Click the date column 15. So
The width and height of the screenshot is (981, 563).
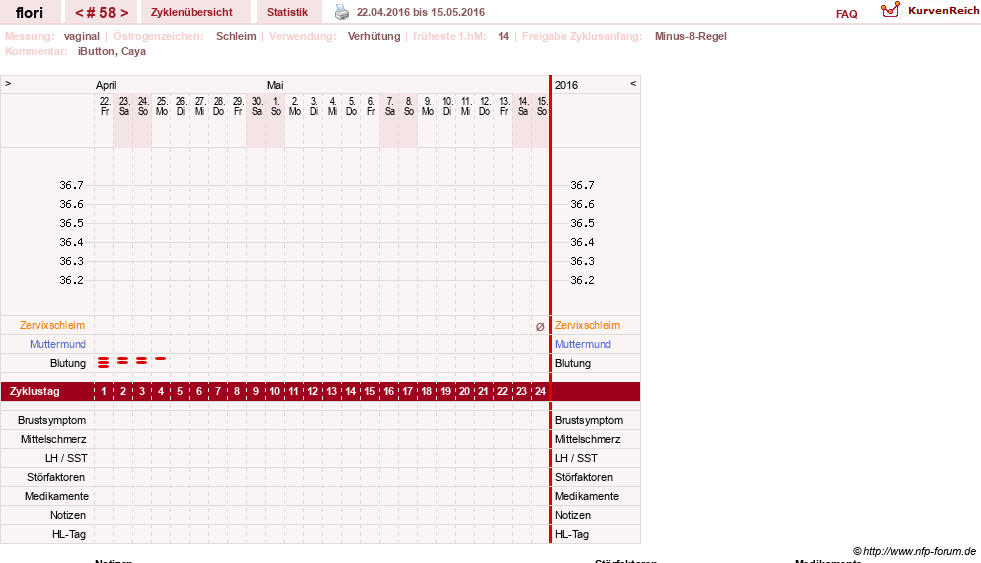pos(542,106)
